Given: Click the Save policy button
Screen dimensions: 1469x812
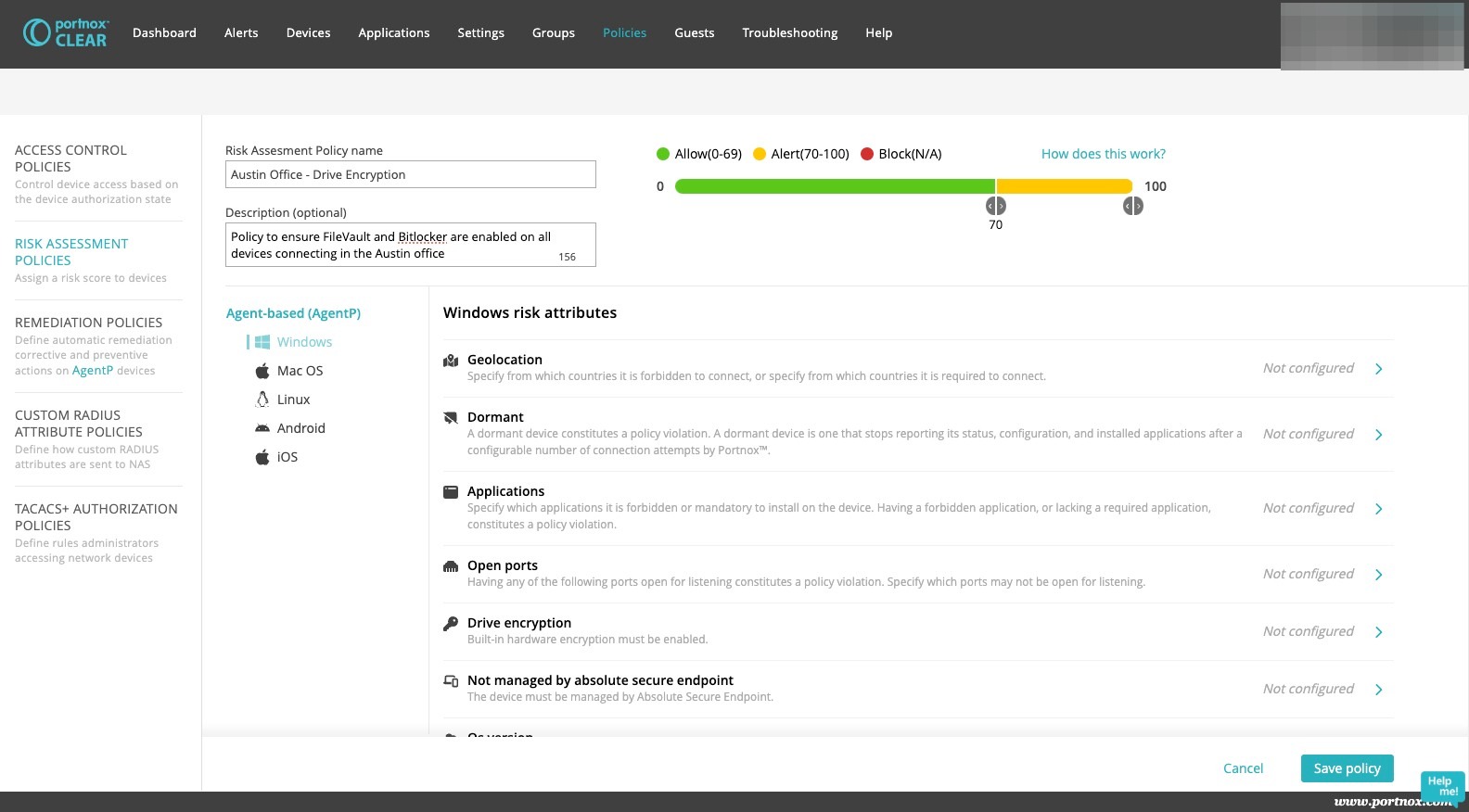Looking at the screenshot, I should click(x=1347, y=768).
